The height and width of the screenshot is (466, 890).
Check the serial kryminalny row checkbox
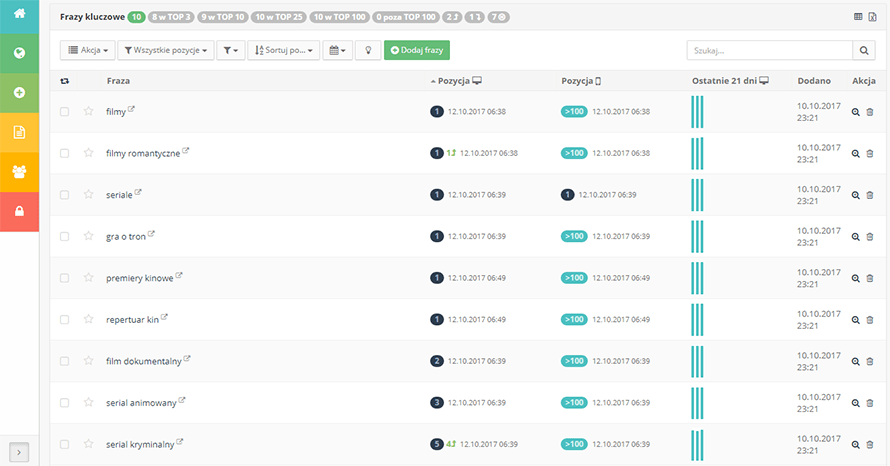click(65, 444)
